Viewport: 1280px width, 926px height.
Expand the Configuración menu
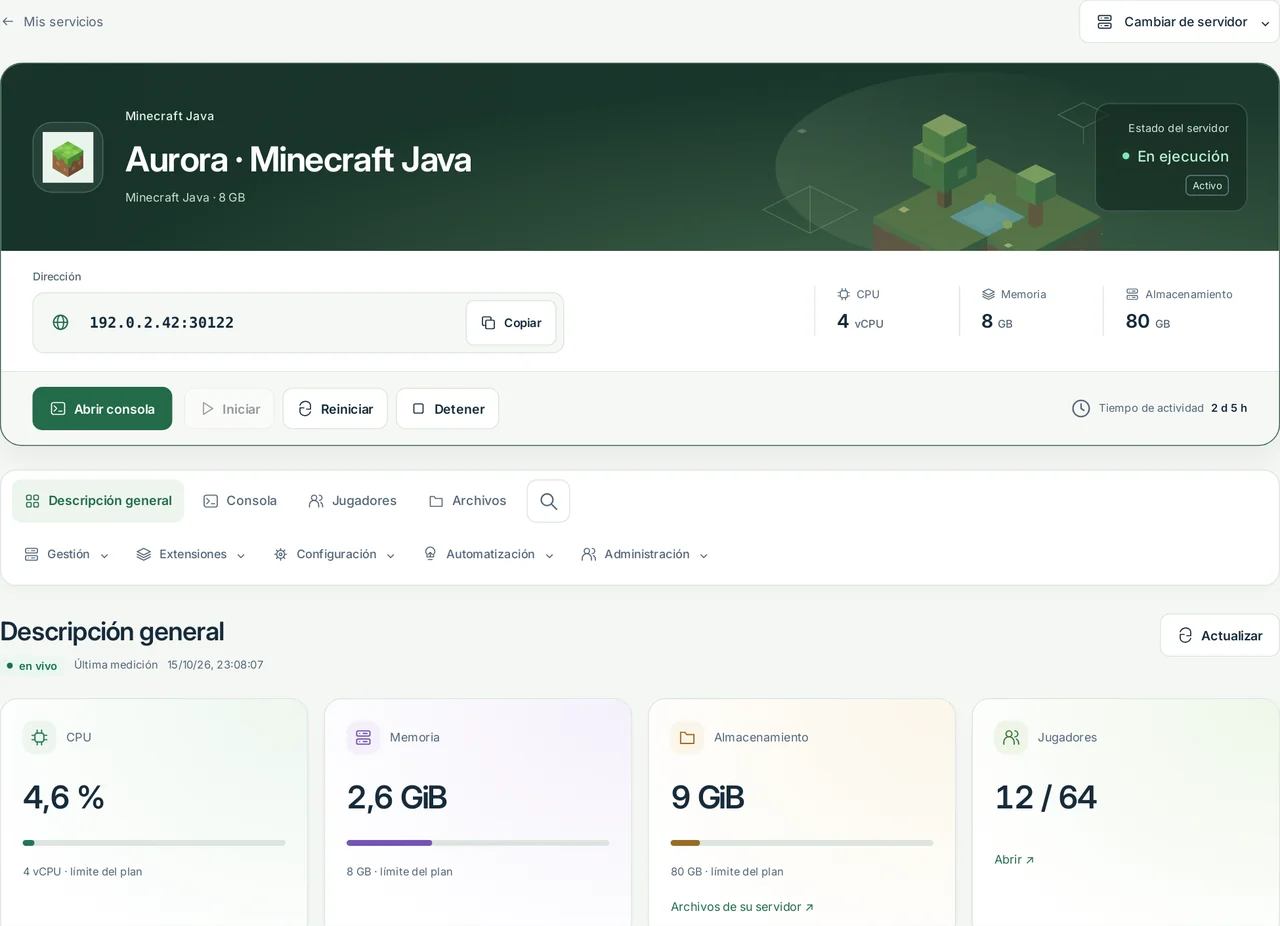click(x=335, y=554)
